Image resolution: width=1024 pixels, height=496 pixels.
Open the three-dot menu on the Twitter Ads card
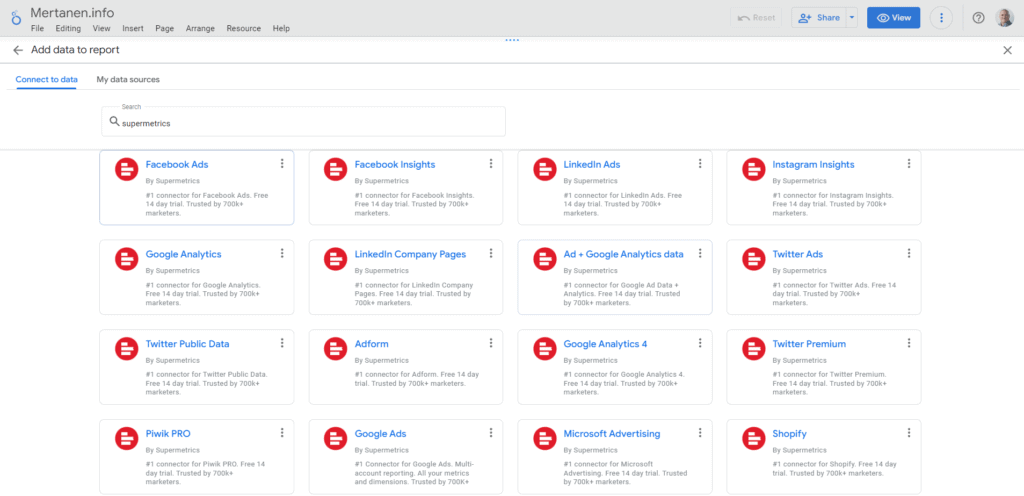point(909,253)
